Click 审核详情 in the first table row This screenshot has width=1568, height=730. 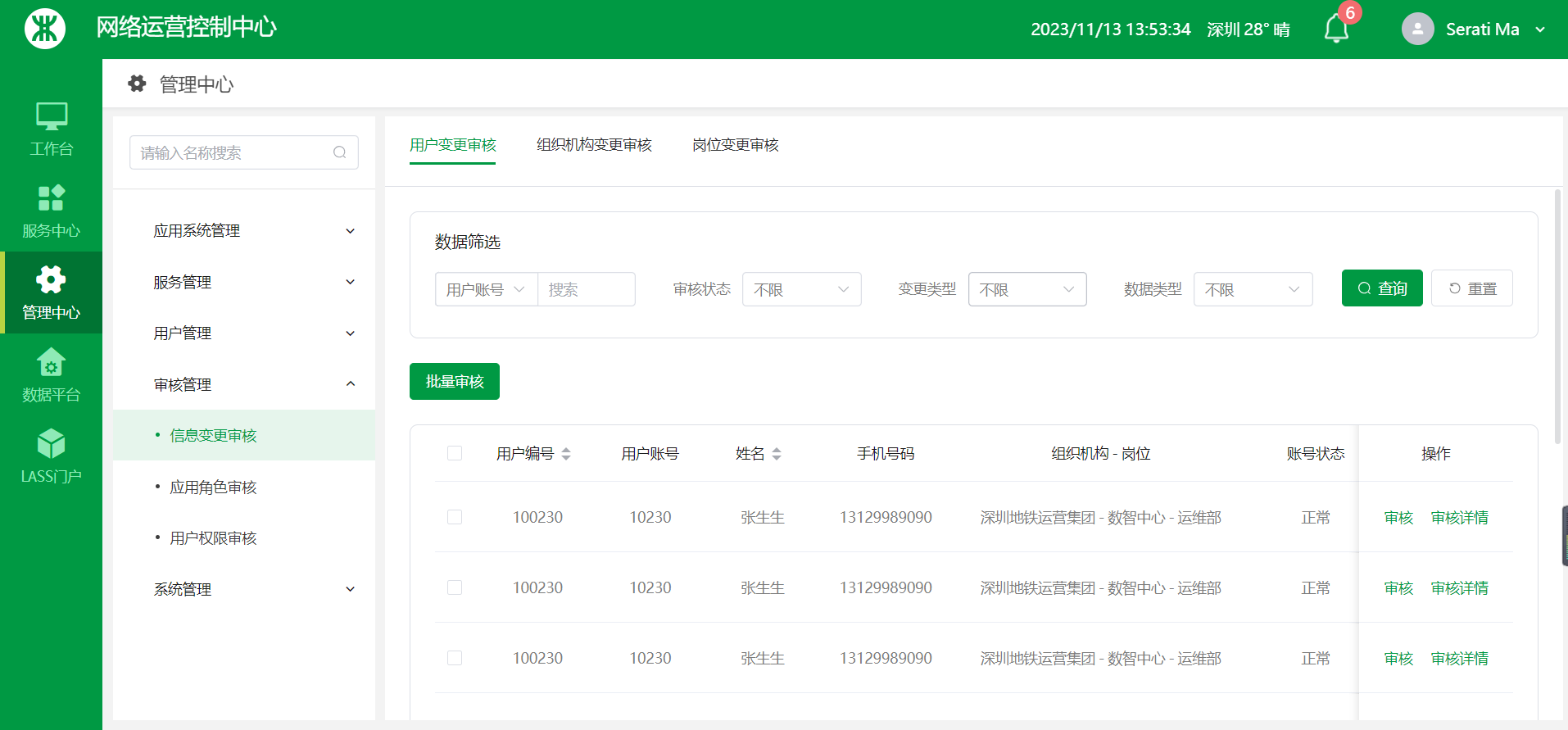pos(1459,518)
